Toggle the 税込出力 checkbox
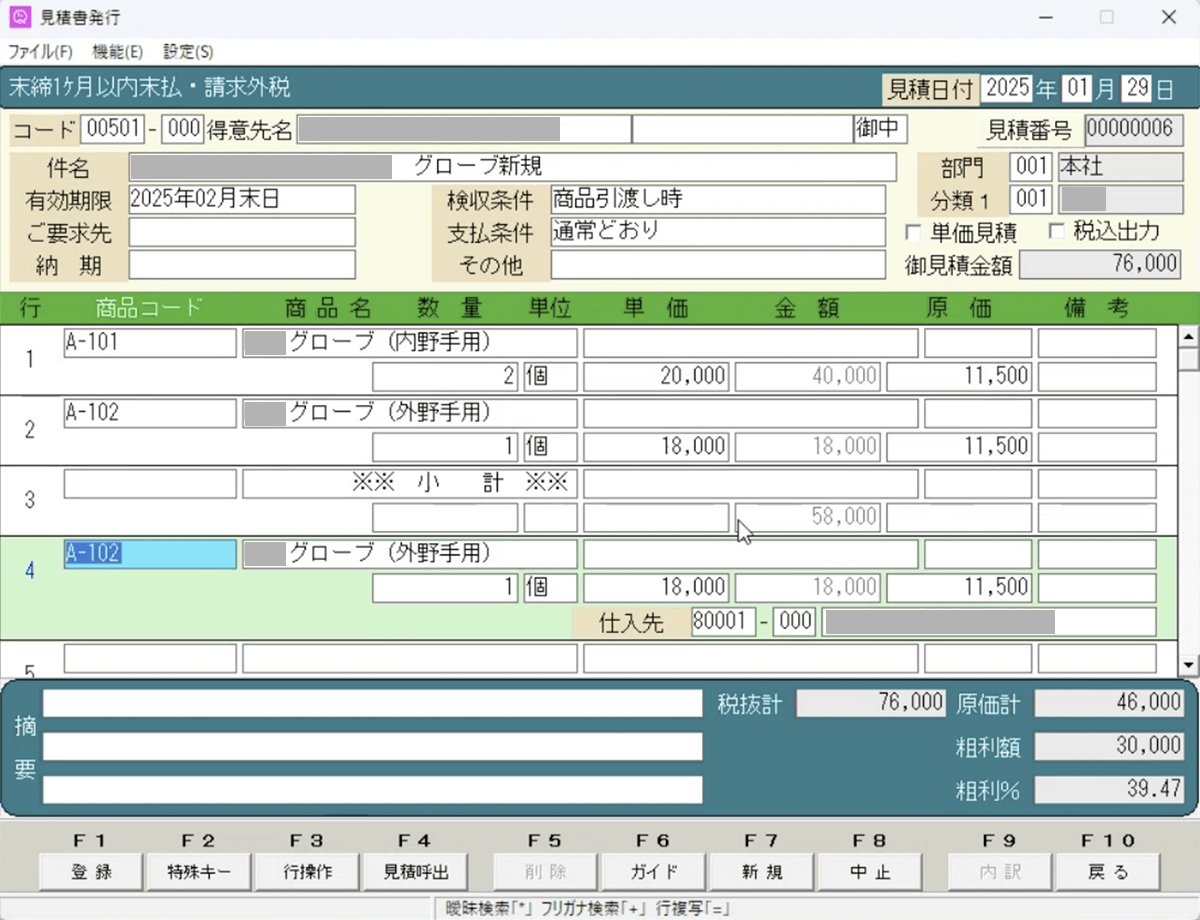 coord(1056,233)
